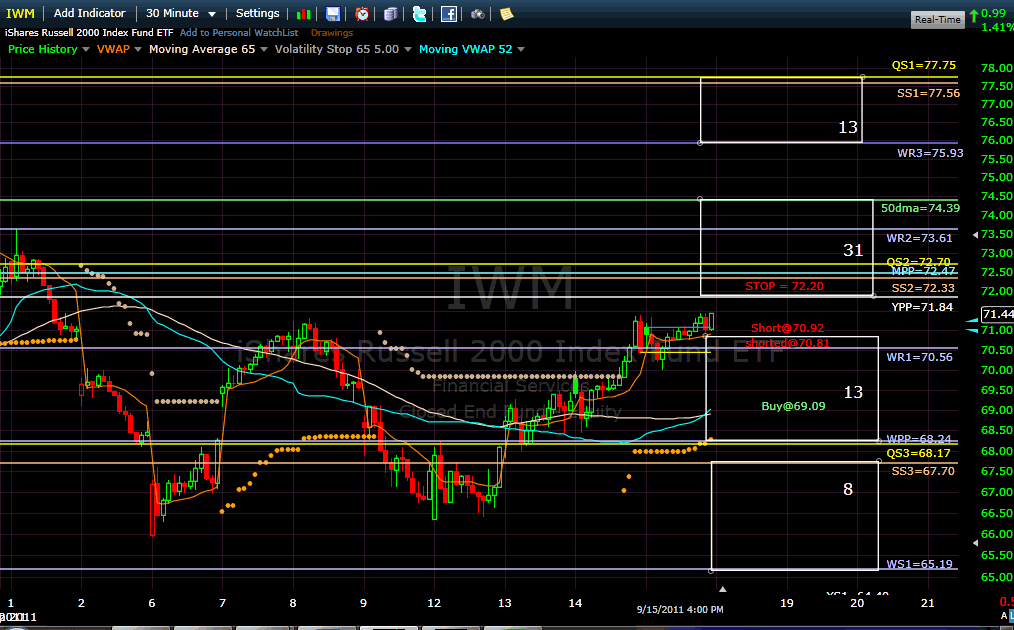This screenshot has height=630, width=1014.
Task: Click the binoculars icon in toolbar
Action: point(478,14)
